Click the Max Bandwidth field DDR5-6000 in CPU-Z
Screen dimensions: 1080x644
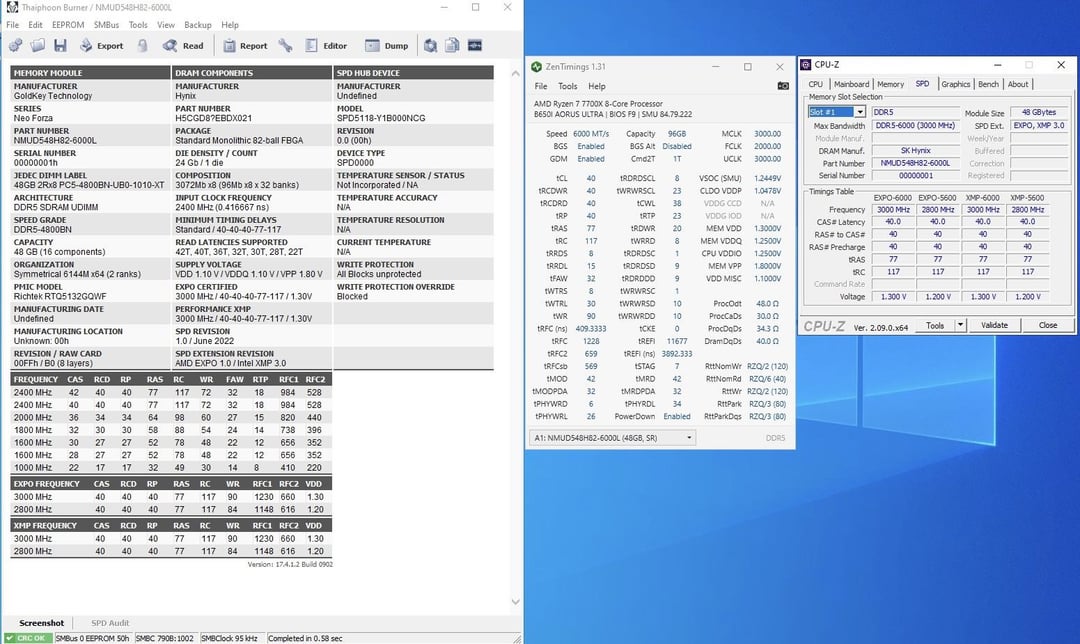click(x=915, y=125)
